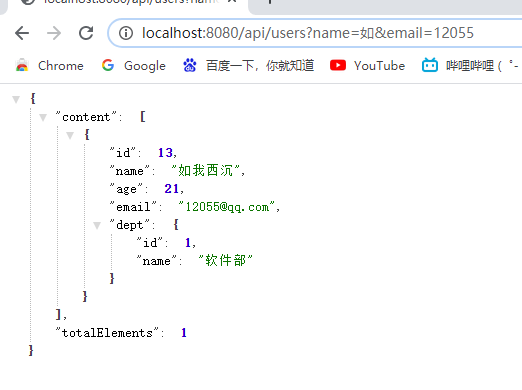The width and height of the screenshot is (522, 390).
Task: View site information icon in address bar
Action: coord(126,33)
